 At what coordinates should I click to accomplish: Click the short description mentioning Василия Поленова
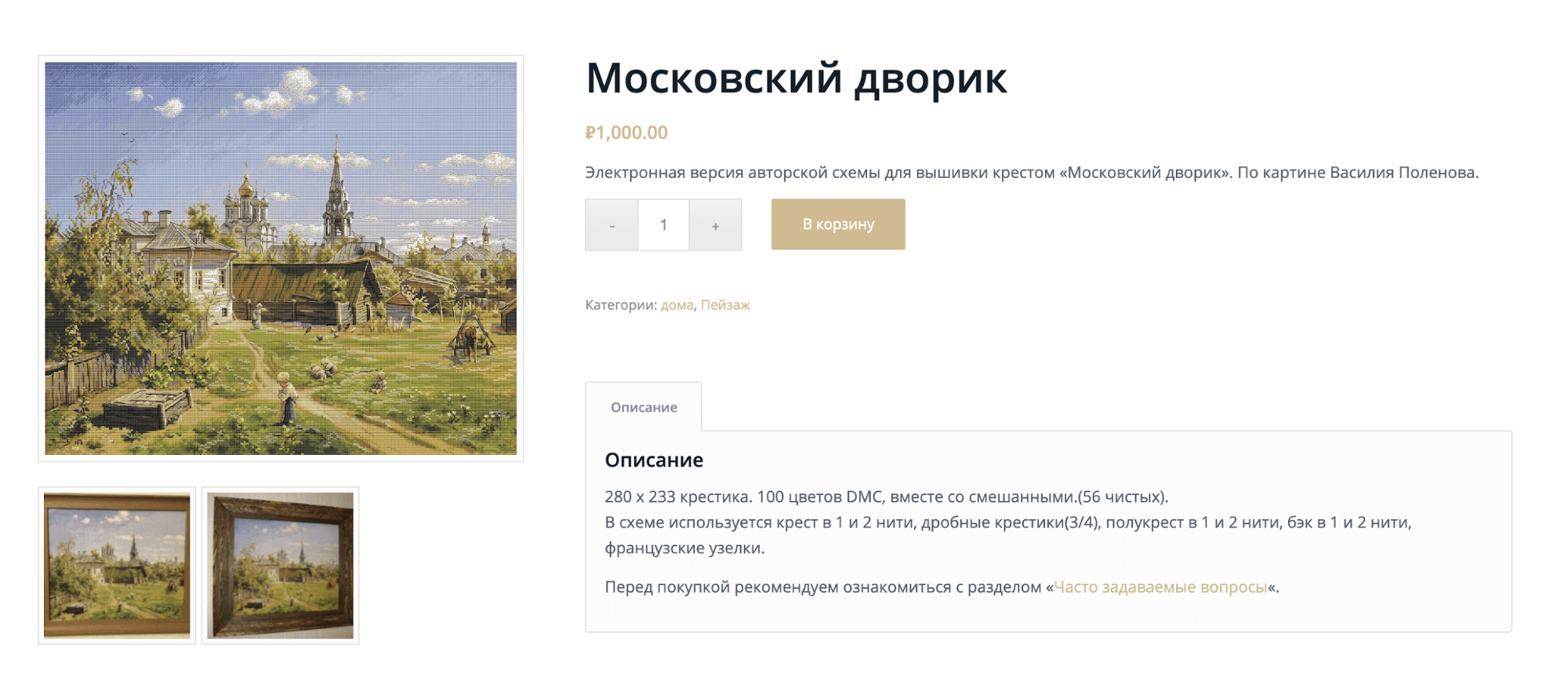click(1032, 173)
